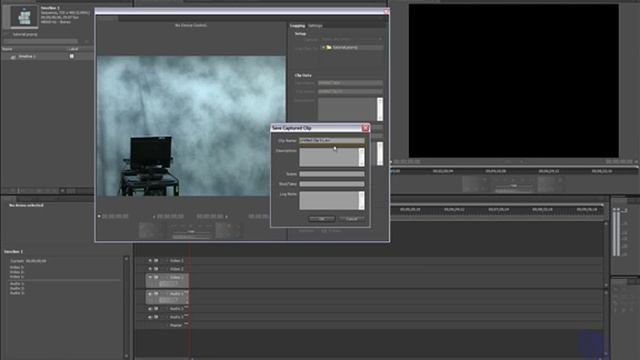The image size is (640, 360).
Task: Toggle sync lock on Video 2 track
Action: 156,269
